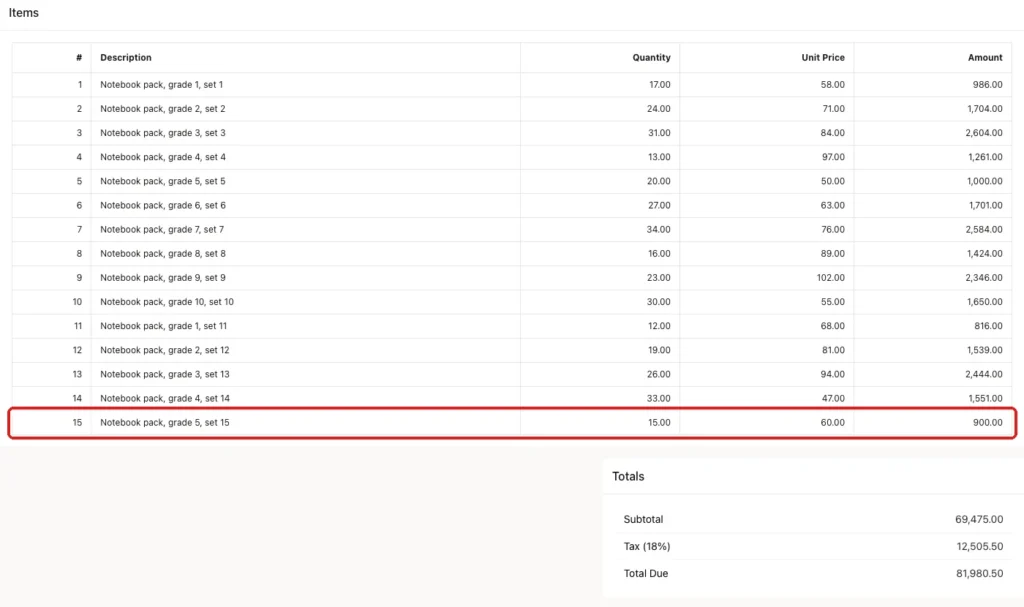Click unit price 94.00 in row 13
Image resolution: width=1024 pixels, height=607 pixels.
833,374
